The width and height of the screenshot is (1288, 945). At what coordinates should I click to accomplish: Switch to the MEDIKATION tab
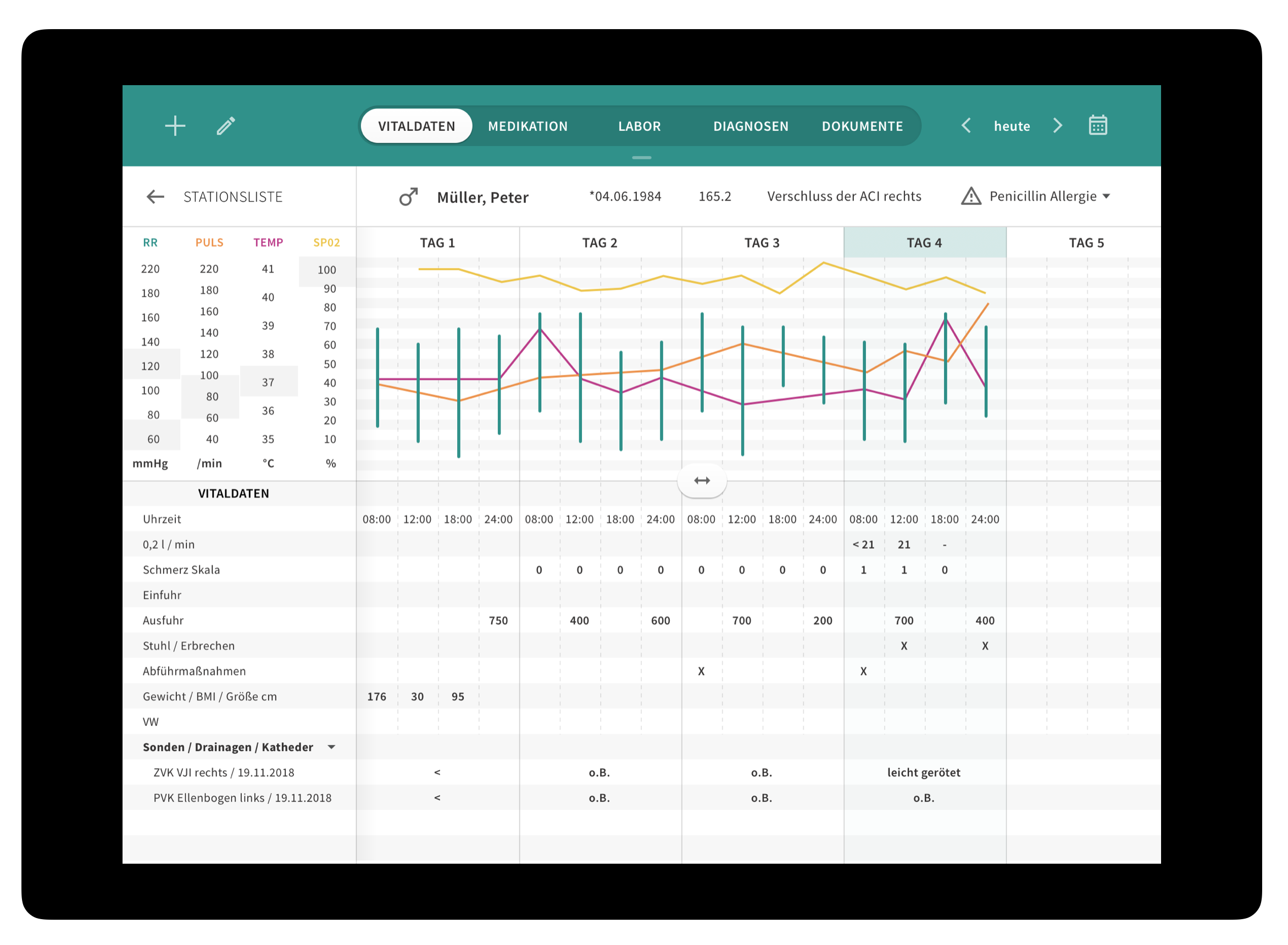pos(528,126)
